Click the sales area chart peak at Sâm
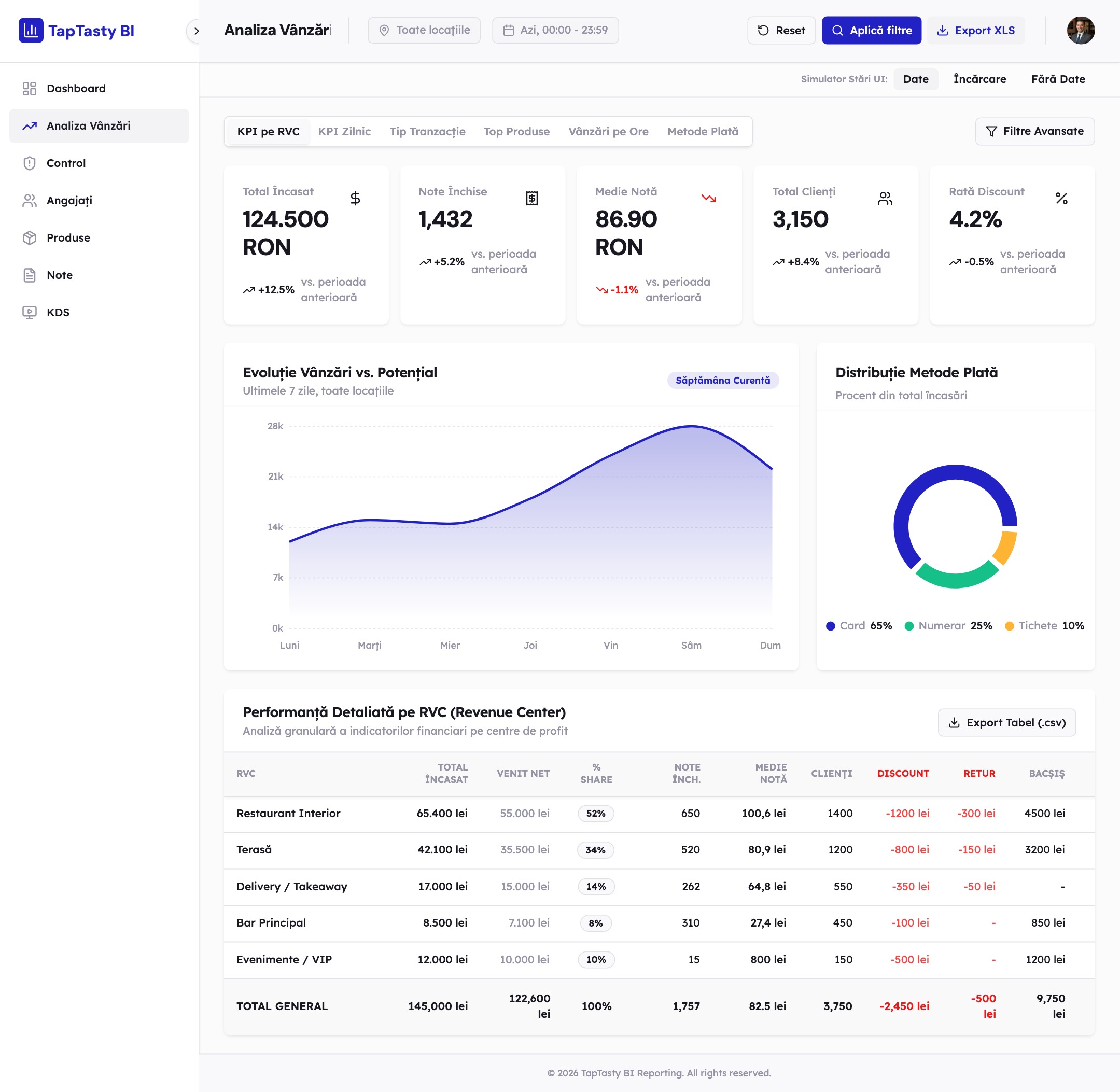Screen dimensions: 1120x1092 [692, 426]
